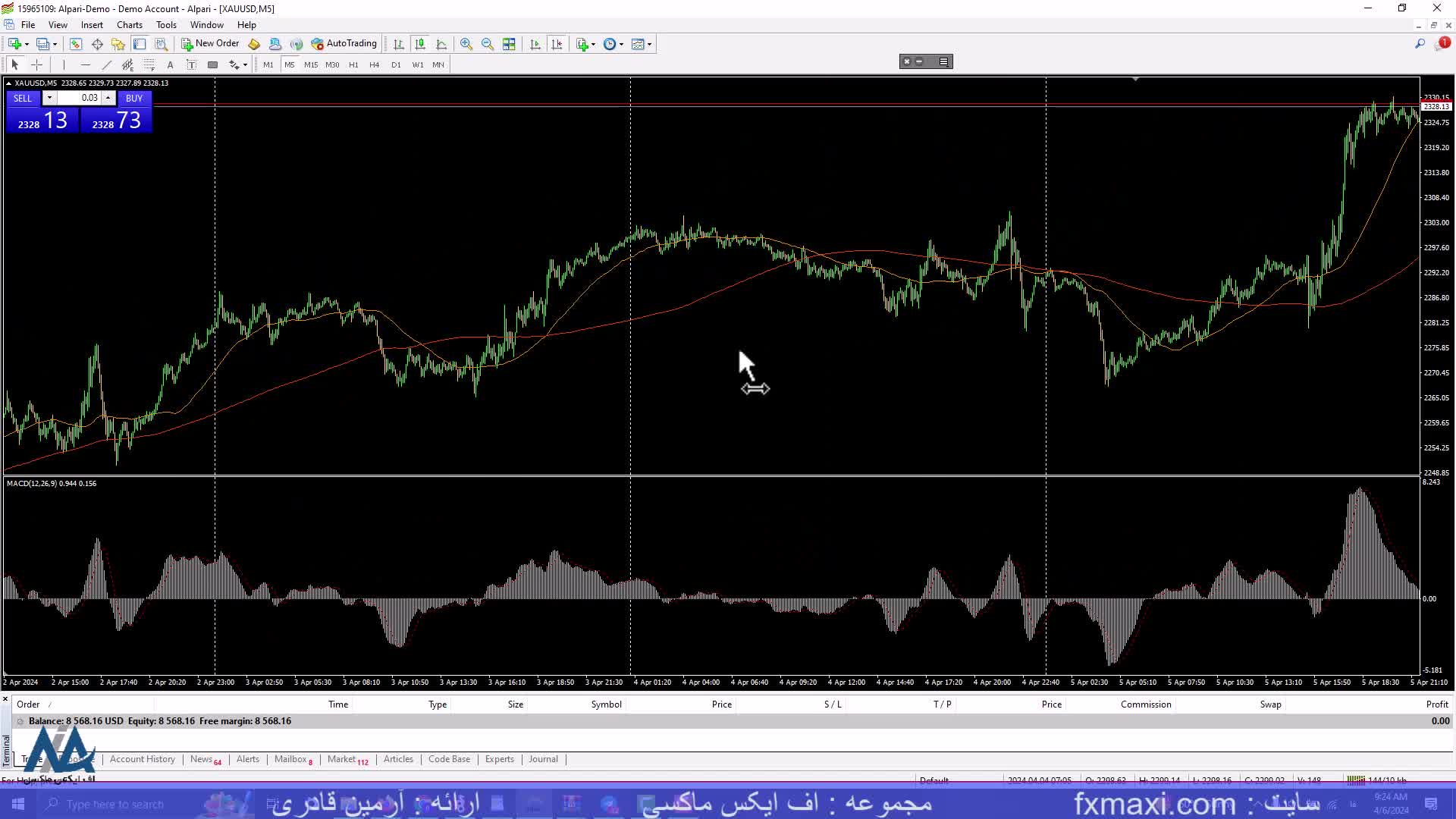
Task: Select the Crosshair tool
Action: point(36,65)
